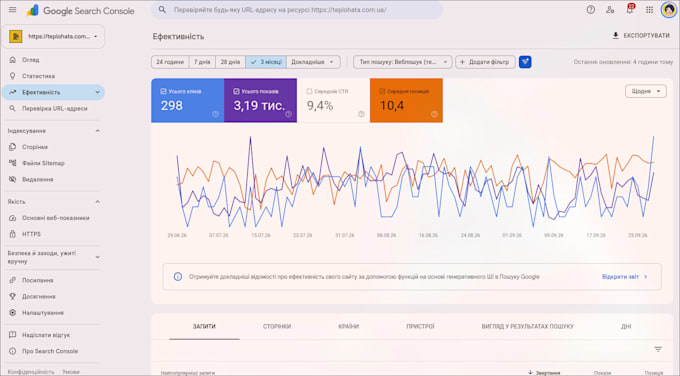Open the Тип пошуку: Вебпошук dropdown
Screen dimensions: 680x376
point(402,62)
